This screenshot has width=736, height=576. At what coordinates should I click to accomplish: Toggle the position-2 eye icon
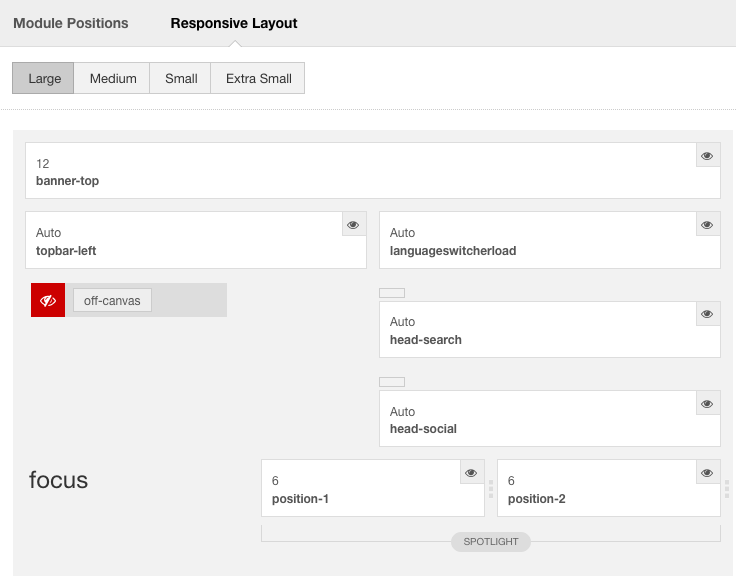(x=708, y=472)
